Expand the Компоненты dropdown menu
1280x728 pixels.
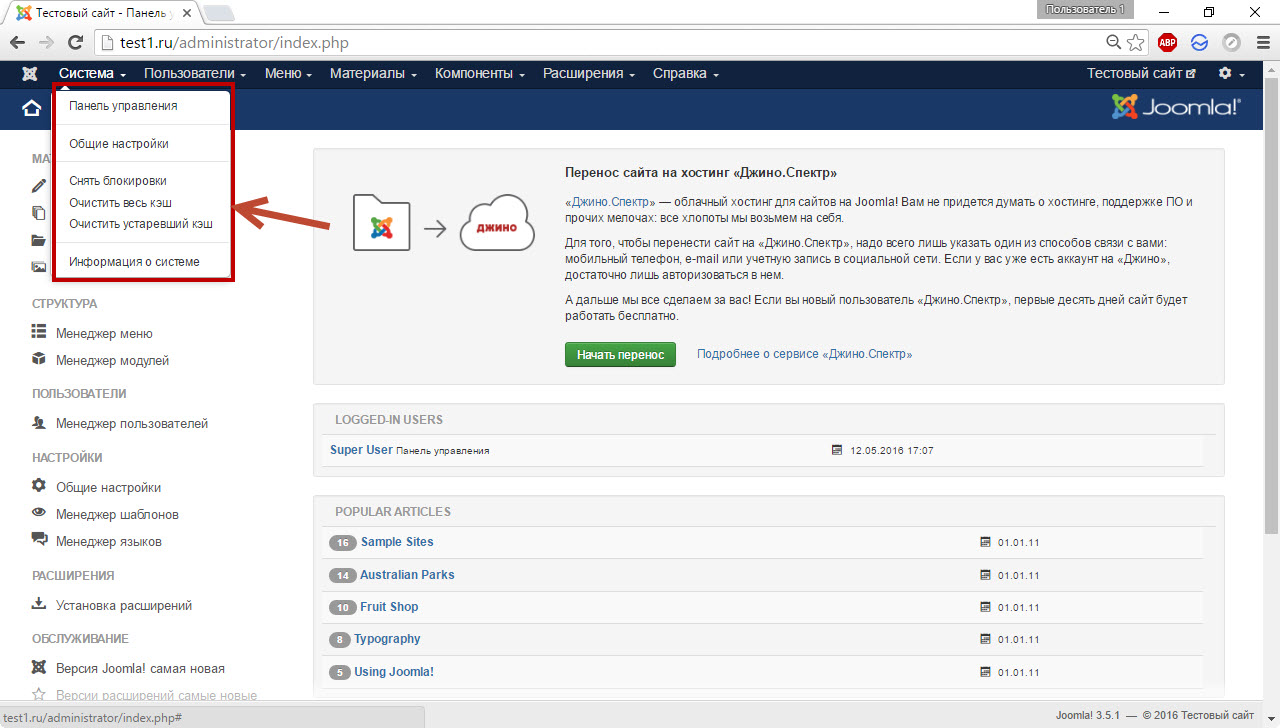click(x=480, y=74)
